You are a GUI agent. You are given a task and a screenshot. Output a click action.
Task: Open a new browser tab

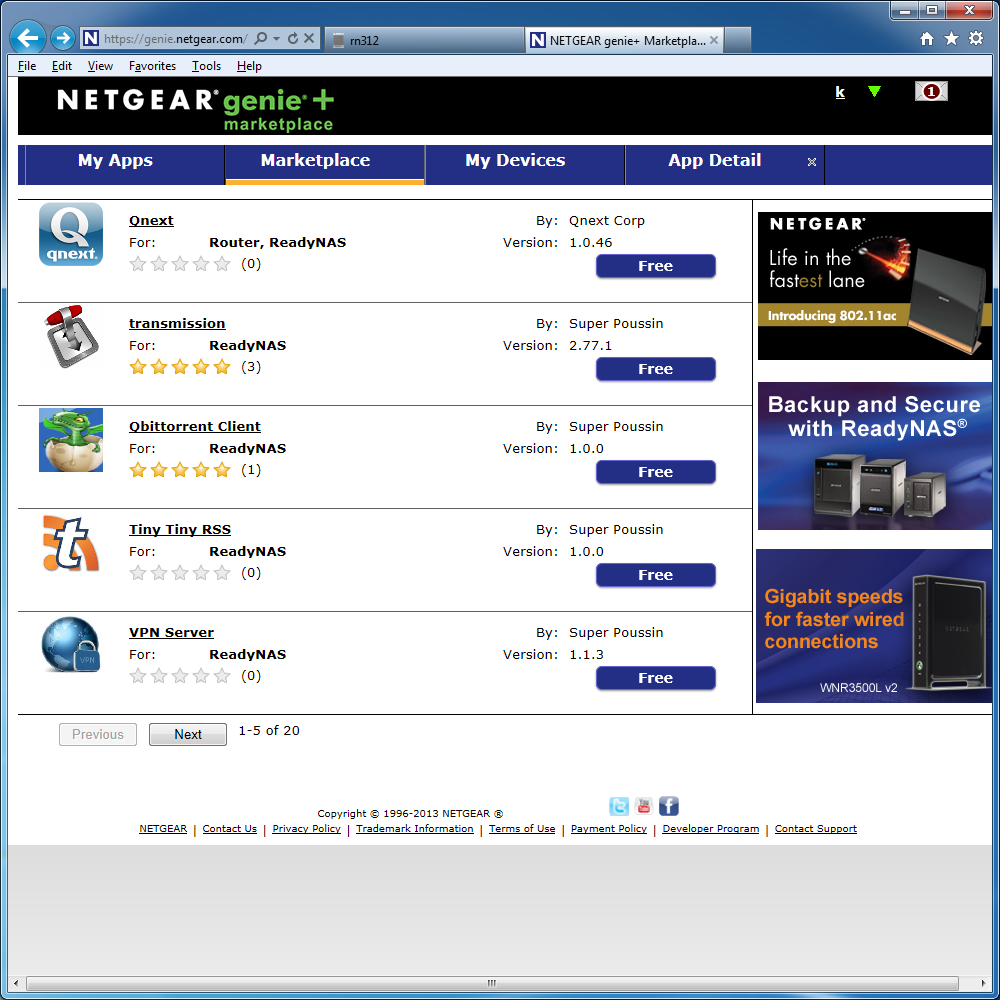(x=738, y=40)
